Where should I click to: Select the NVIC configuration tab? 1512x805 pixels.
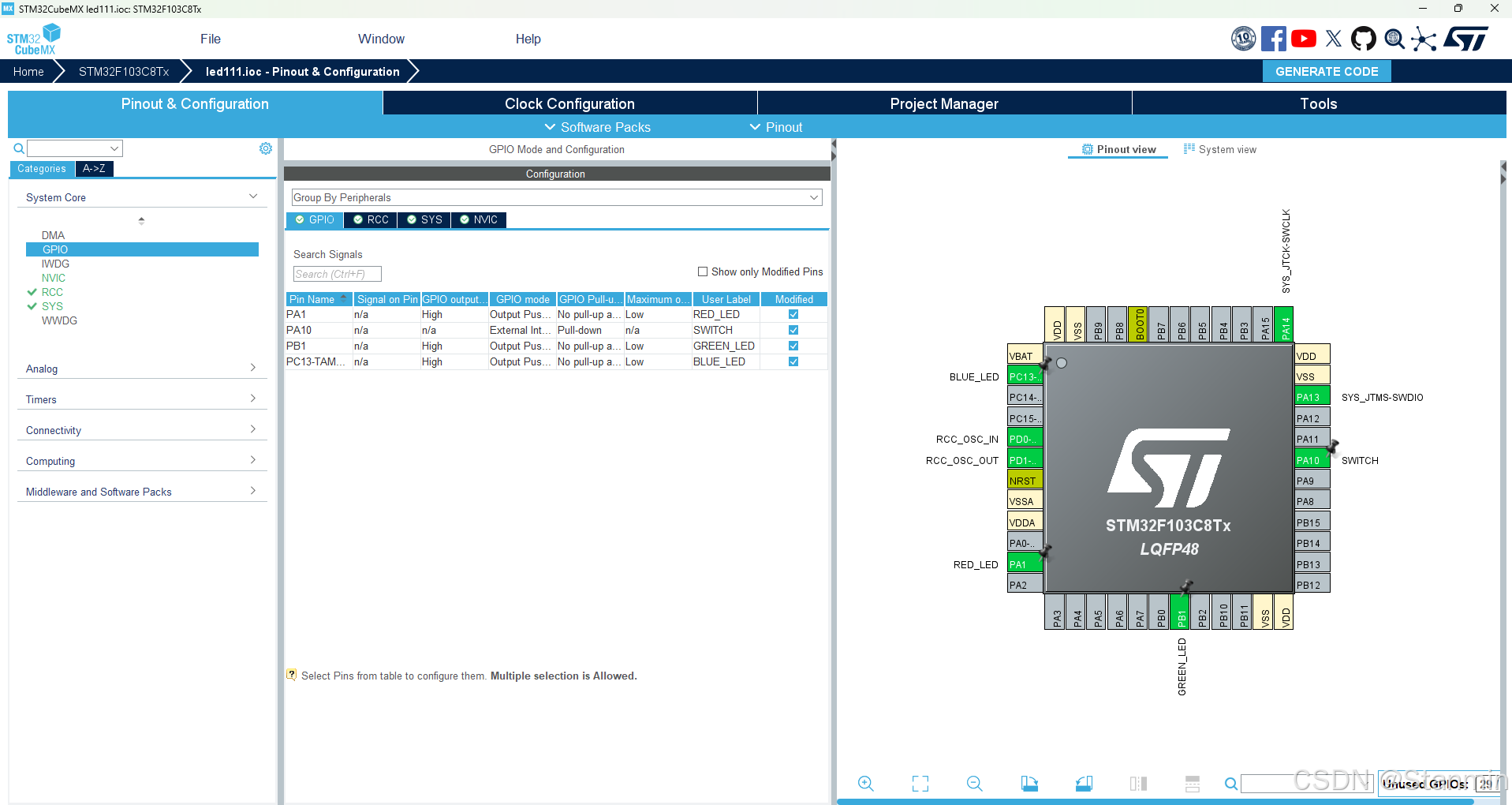tap(479, 219)
